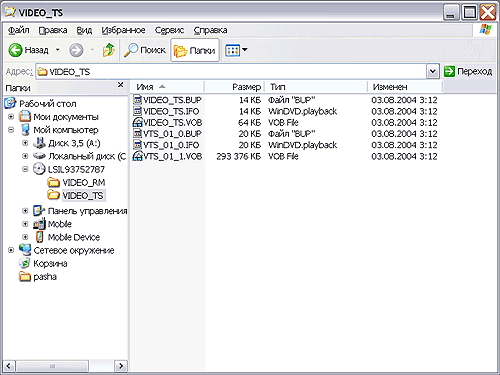Open the Forward history dropdown arrow

92,50
